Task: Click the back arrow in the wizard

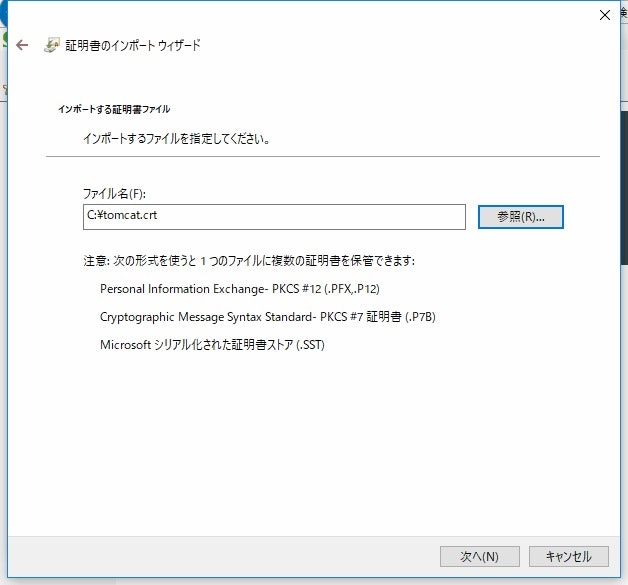Action: 22,45
